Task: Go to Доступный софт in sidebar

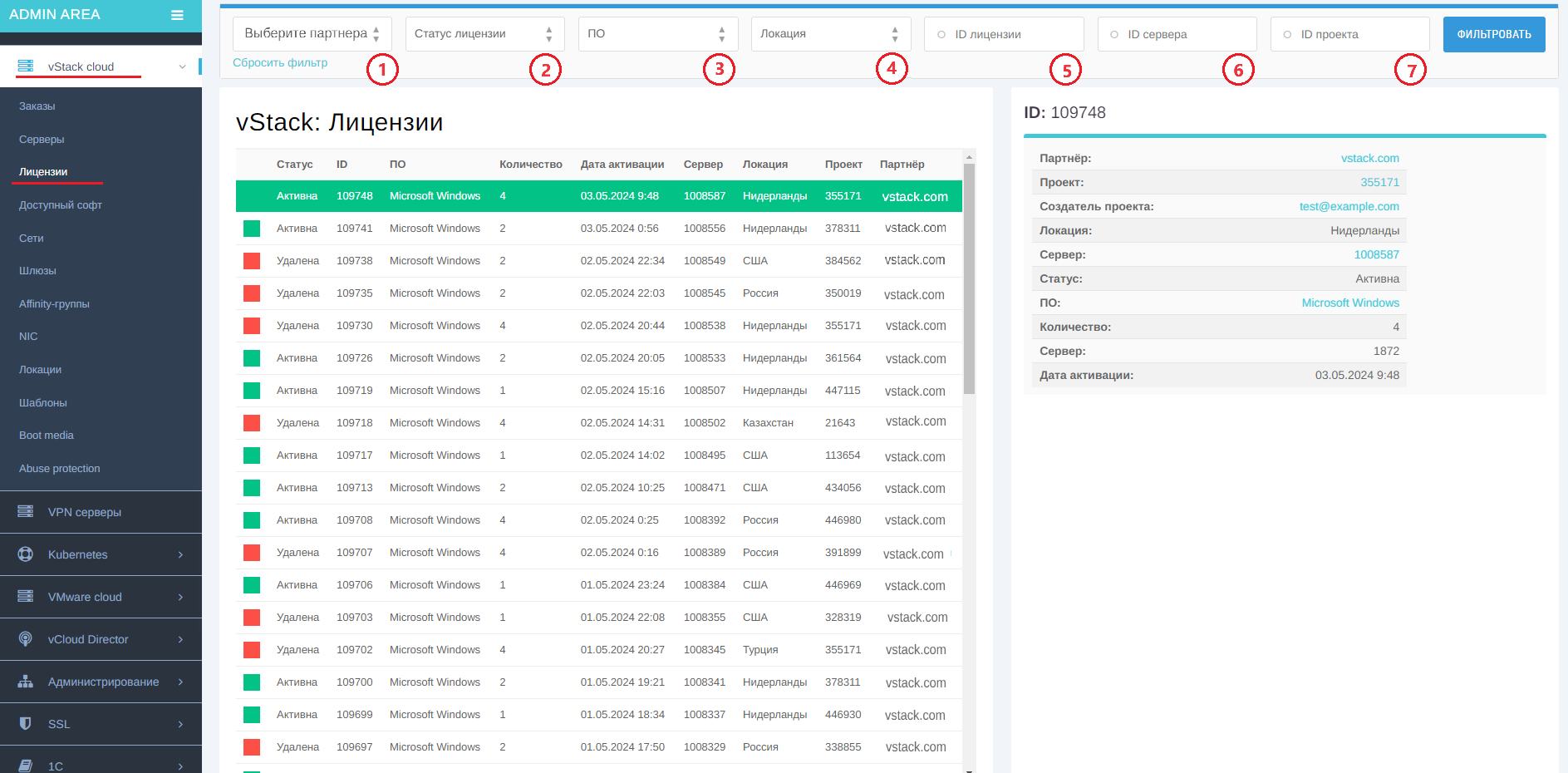Action: [61, 205]
